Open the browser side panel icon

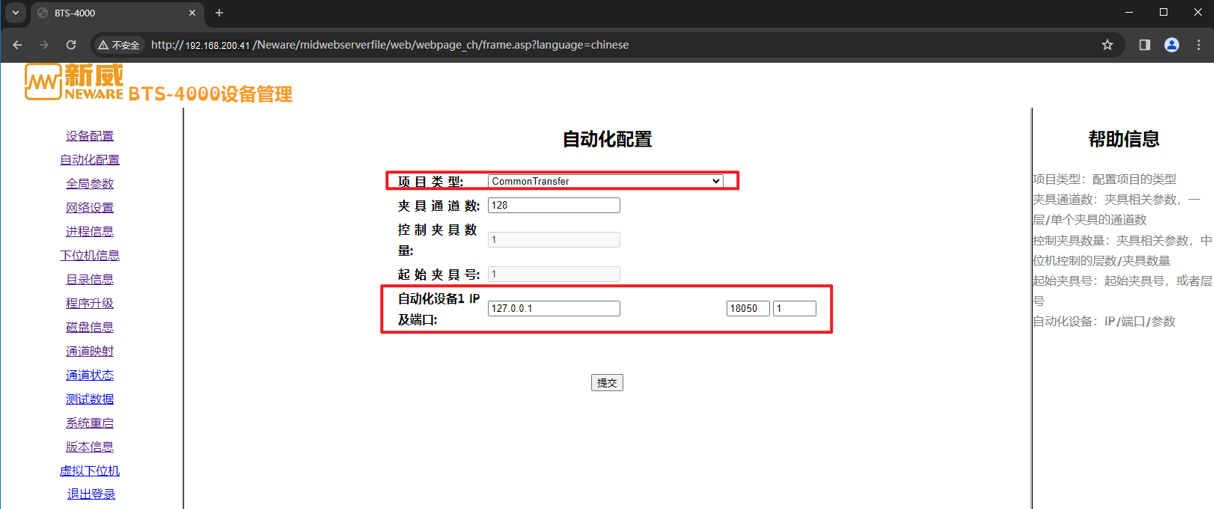tap(1145, 45)
